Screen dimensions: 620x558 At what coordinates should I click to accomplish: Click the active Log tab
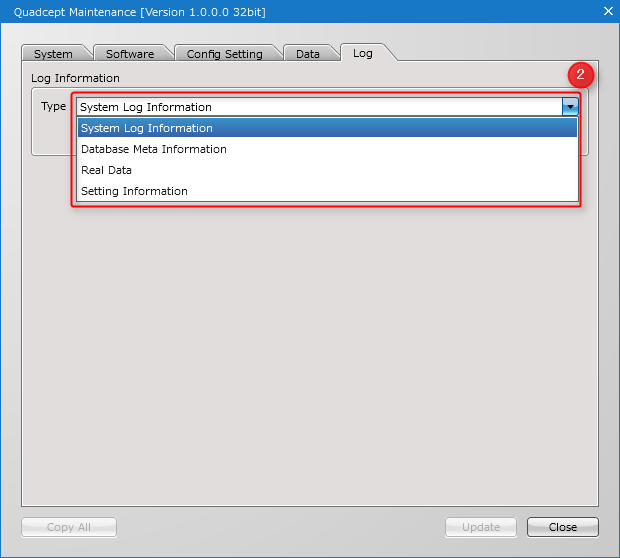point(363,53)
